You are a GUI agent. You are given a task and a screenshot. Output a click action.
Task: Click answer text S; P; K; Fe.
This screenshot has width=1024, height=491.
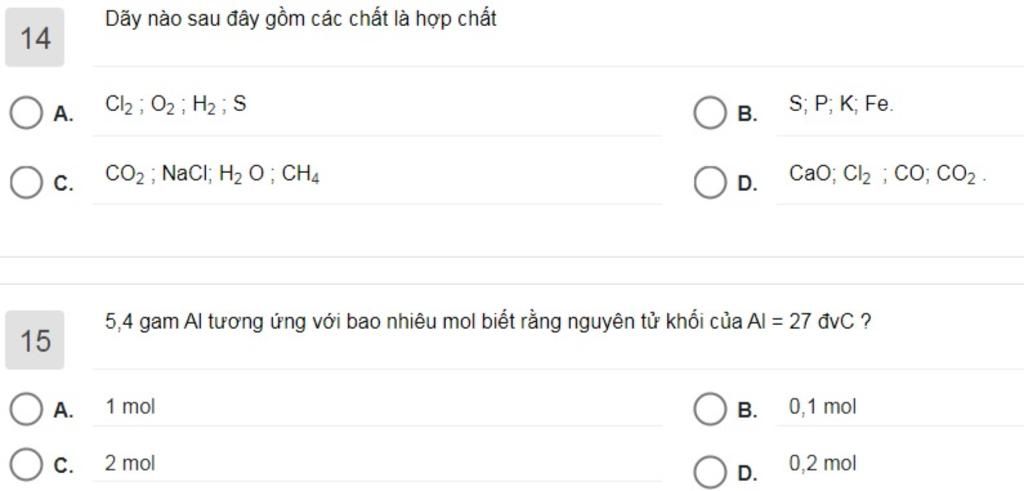[841, 104]
